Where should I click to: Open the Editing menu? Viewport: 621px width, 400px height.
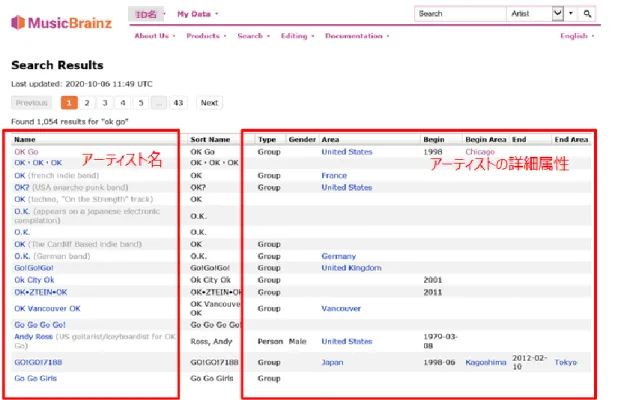(x=297, y=36)
